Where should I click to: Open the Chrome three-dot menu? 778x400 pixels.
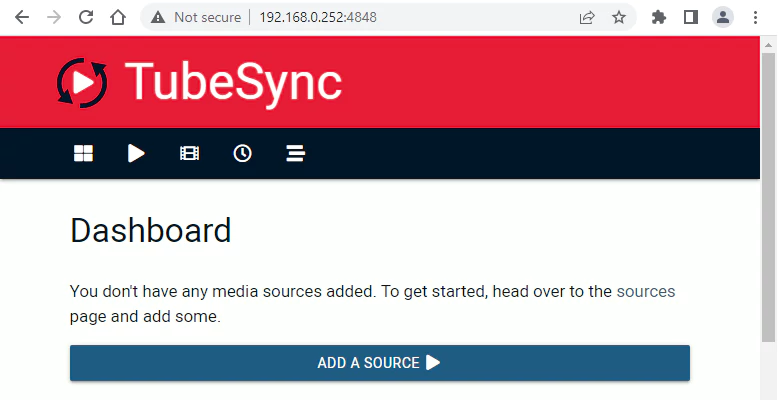click(x=753, y=17)
